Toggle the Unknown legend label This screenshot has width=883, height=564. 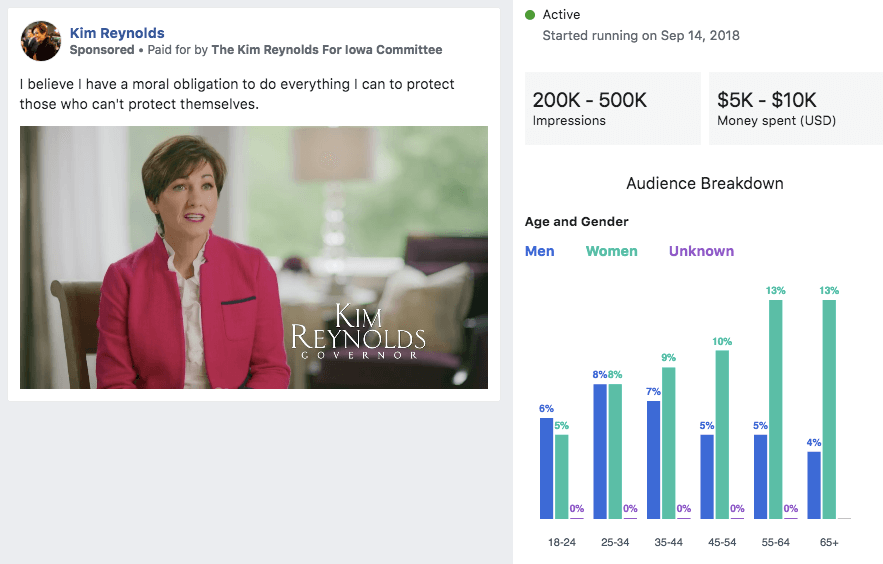[x=701, y=251]
